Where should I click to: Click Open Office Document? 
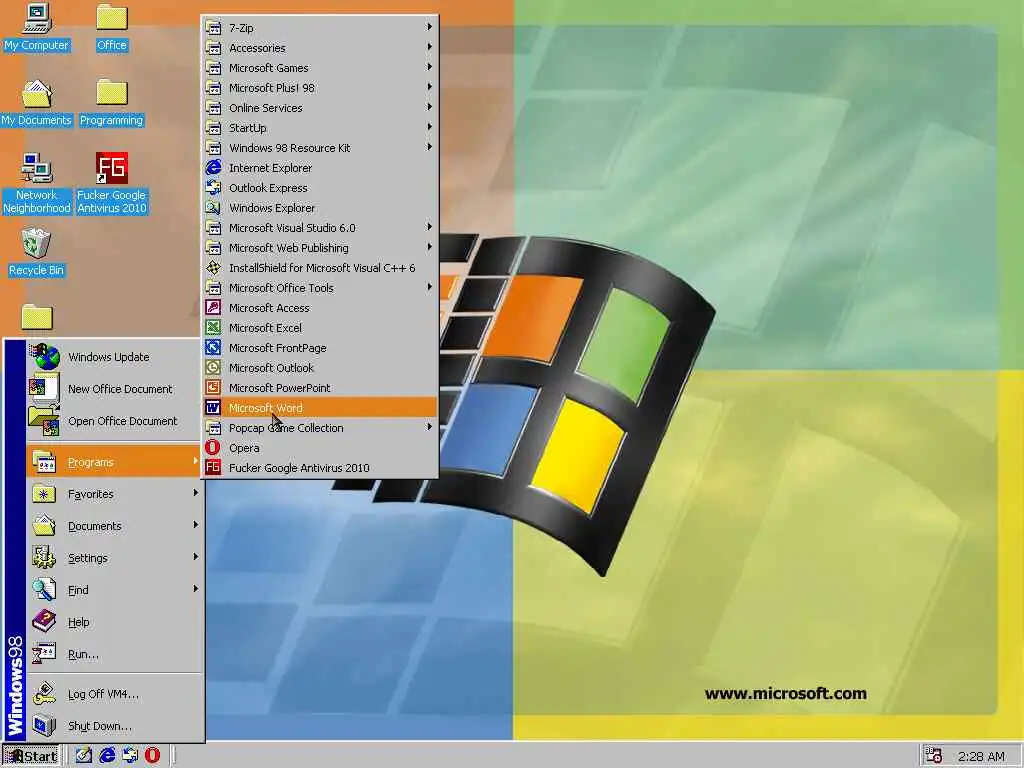point(114,421)
